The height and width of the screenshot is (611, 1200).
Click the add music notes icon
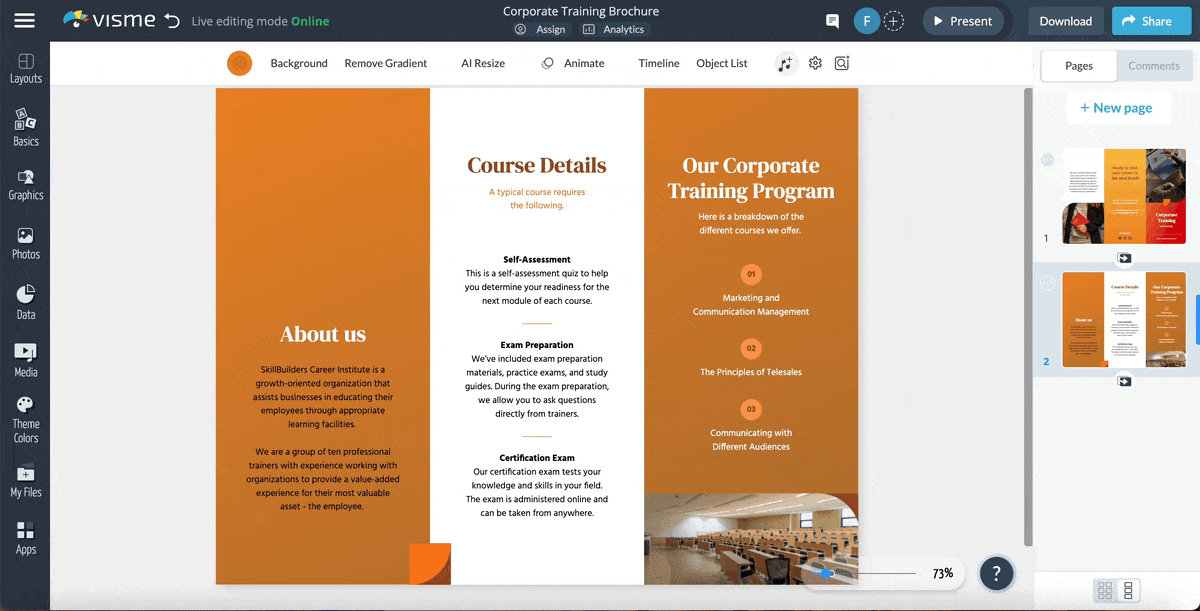coord(785,63)
